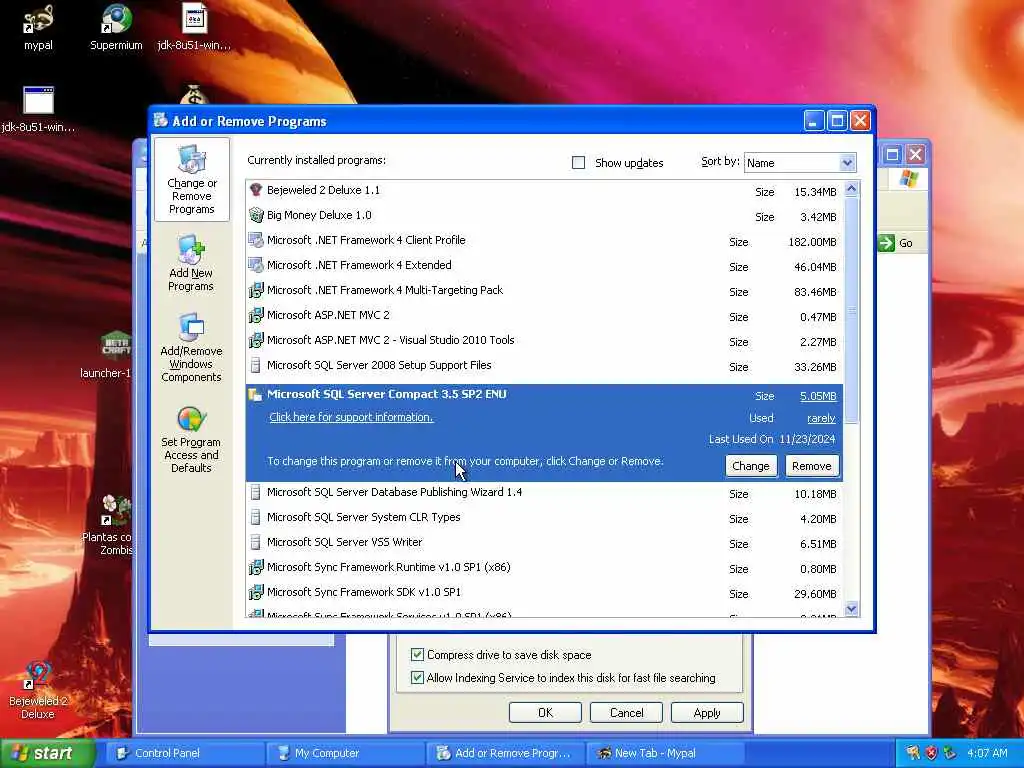
Task: Click SQL Server Database Publishing Wizard icon
Action: (256, 492)
